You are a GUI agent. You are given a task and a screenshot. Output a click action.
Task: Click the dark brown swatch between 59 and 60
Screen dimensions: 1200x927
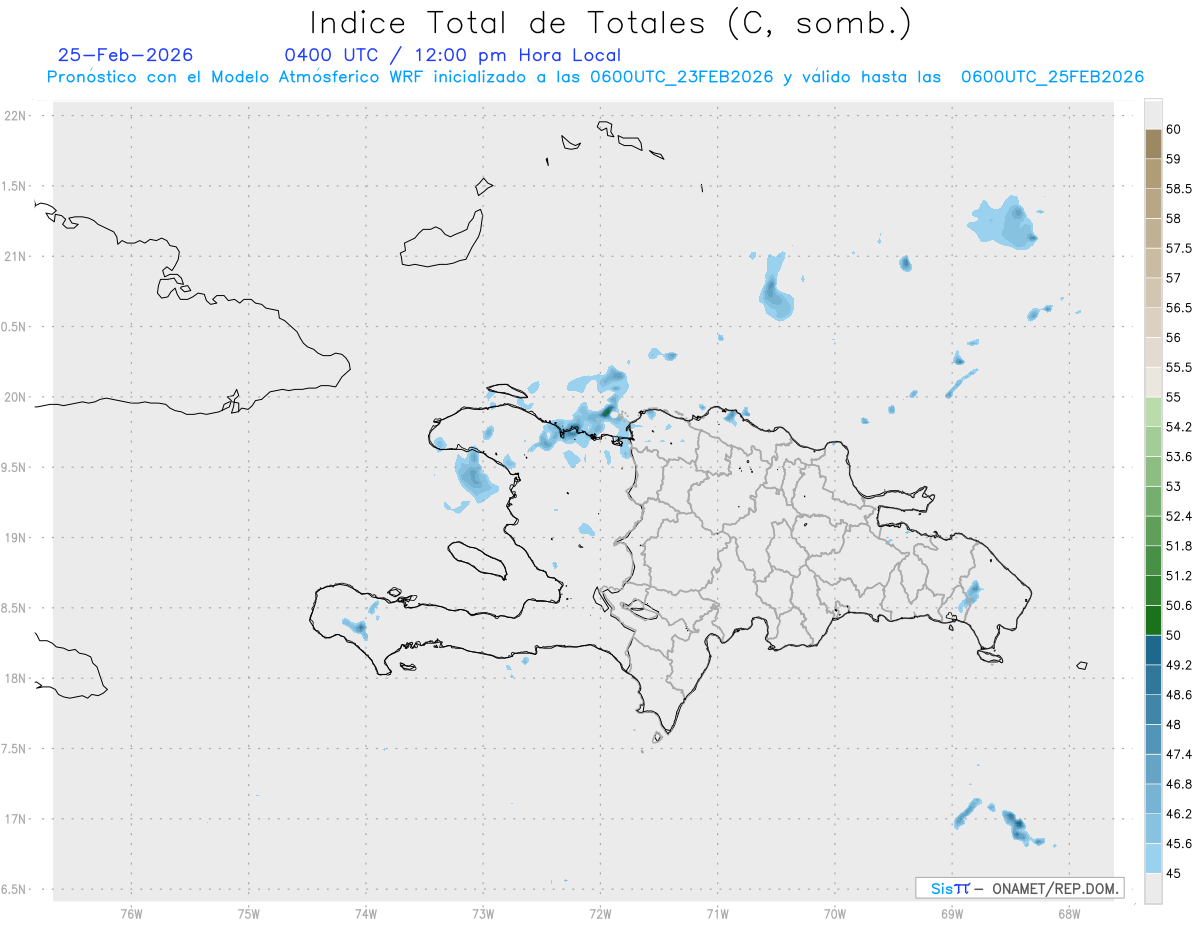point(1153,144)
